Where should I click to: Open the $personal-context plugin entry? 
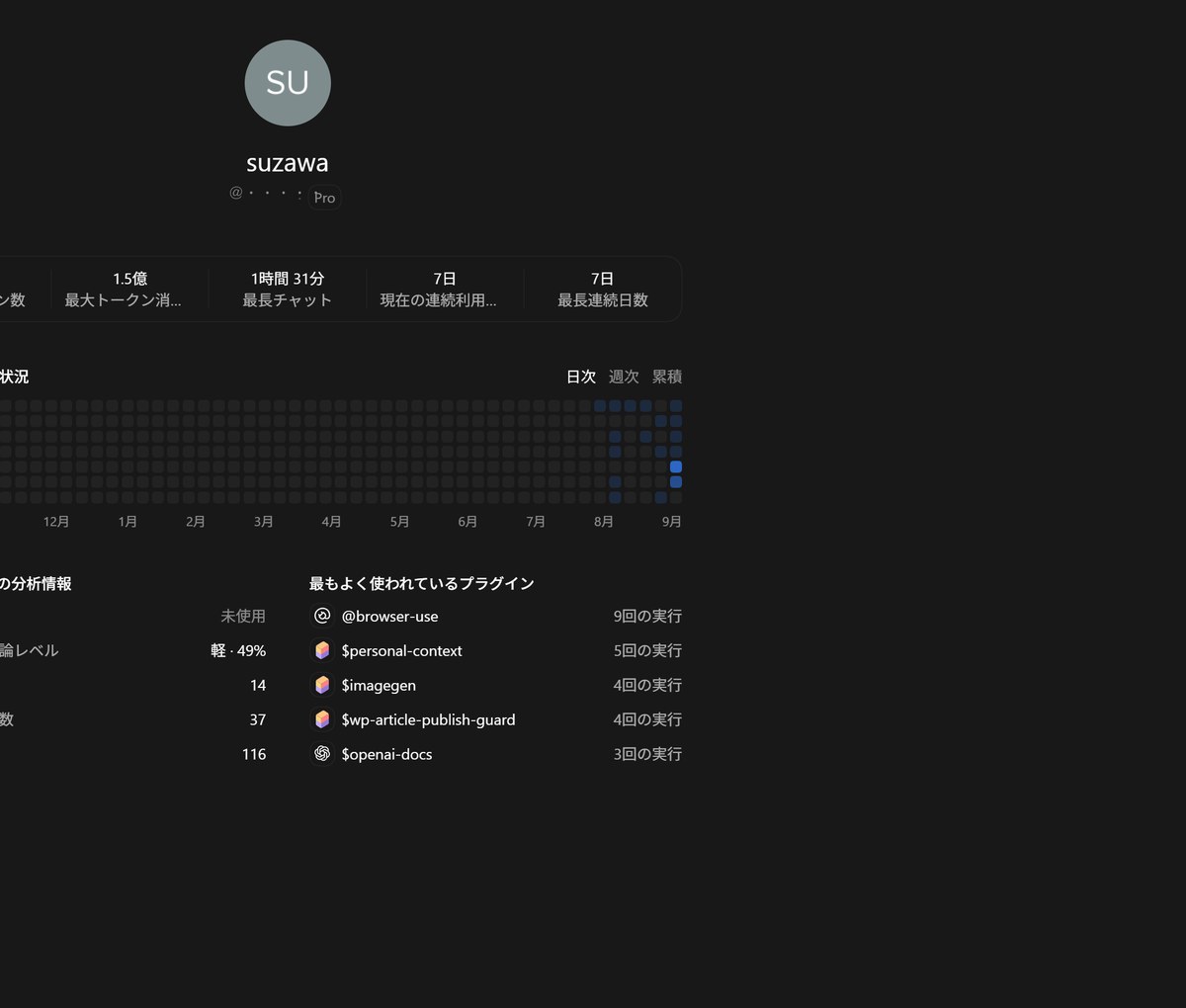coord(496,650)
